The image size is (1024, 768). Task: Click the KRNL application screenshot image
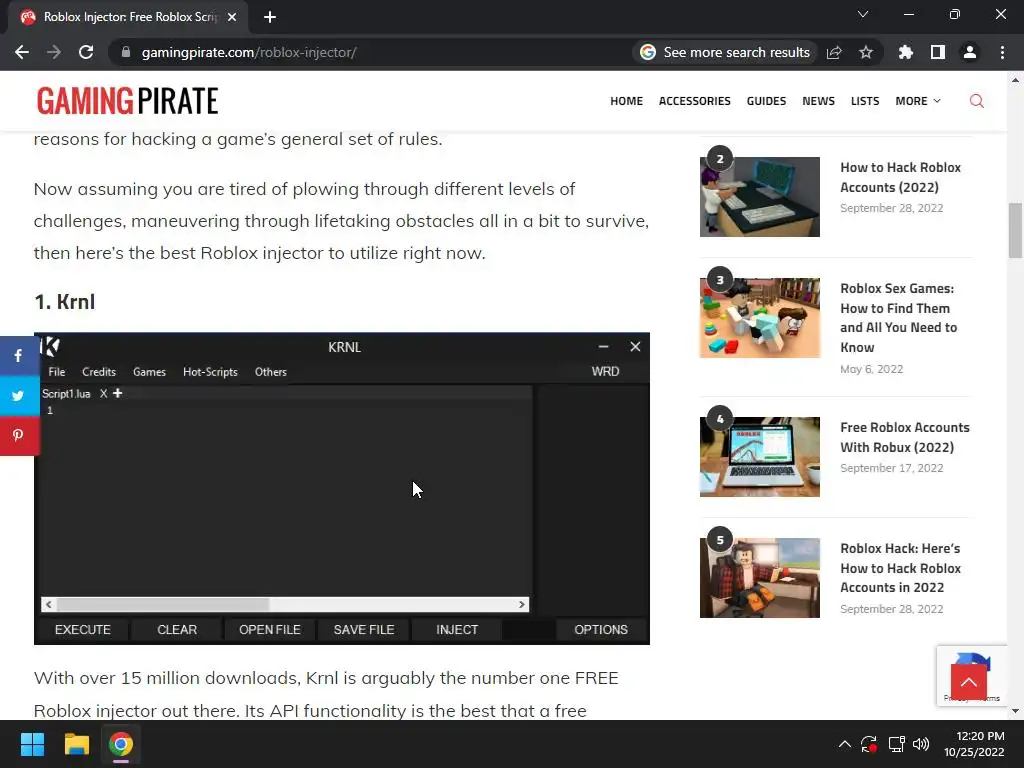tap(342, 488)
